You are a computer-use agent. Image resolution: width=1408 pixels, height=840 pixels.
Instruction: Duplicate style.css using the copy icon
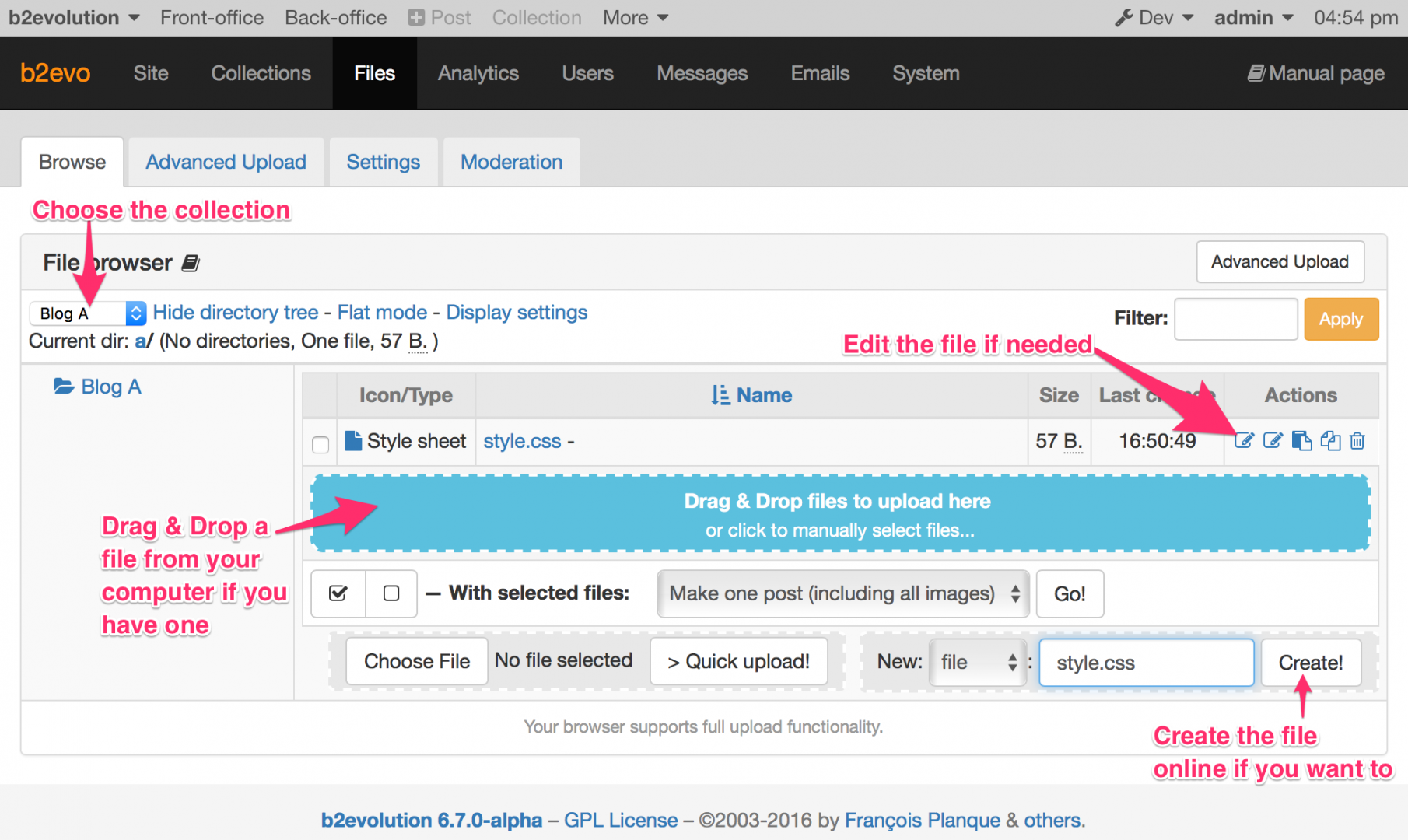point(1329,441)
